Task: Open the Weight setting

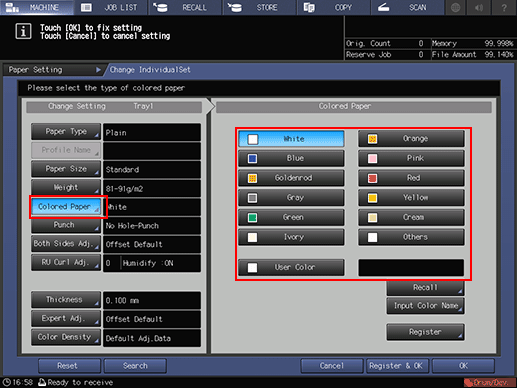Action: click(66, 188)
